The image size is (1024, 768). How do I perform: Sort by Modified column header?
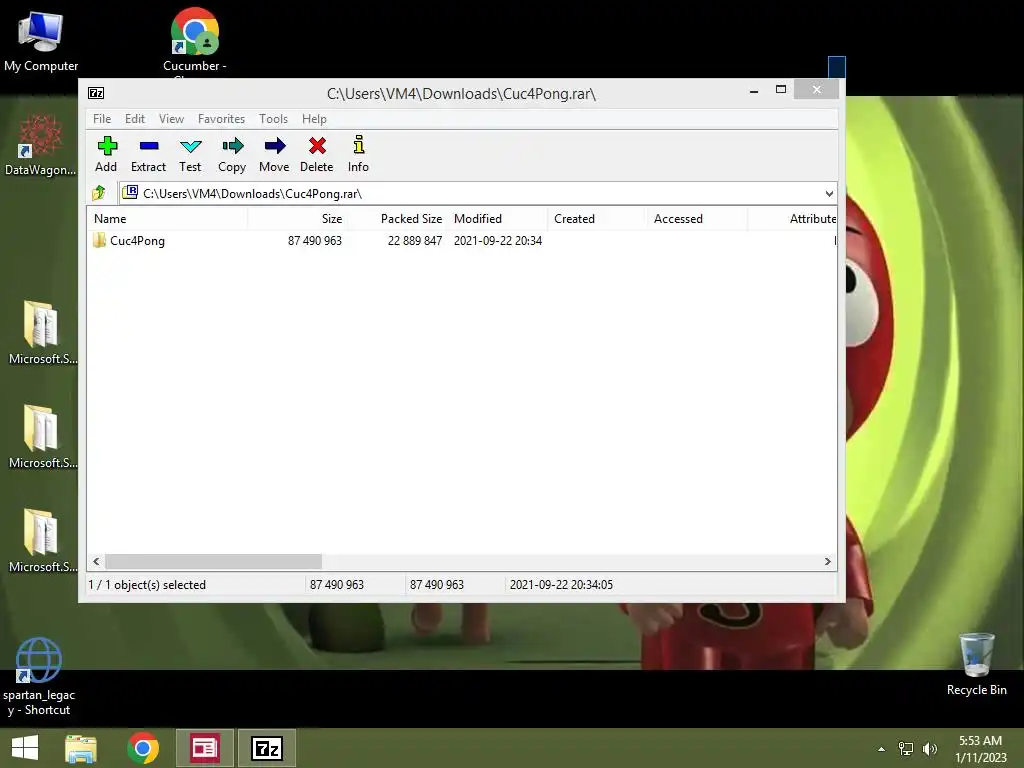coord(498,219)
